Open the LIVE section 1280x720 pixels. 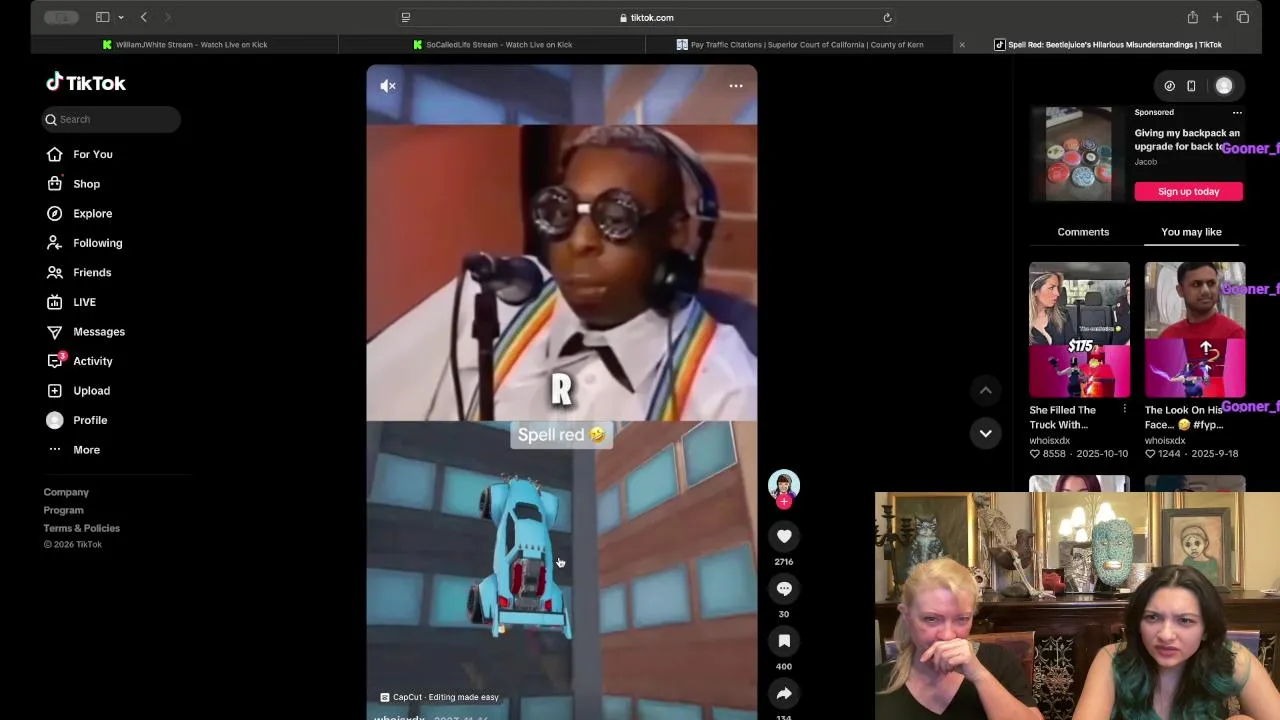point(71,302)
